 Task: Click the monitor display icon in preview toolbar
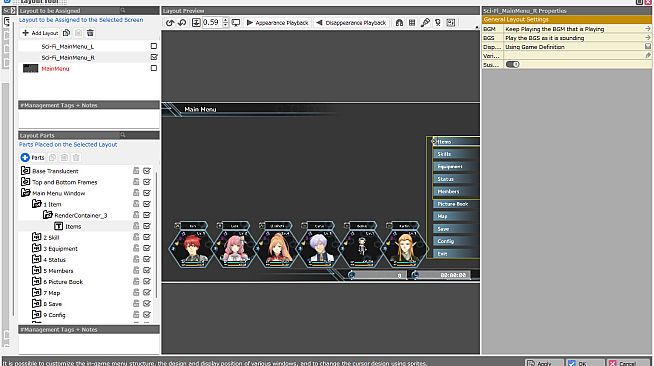(x=236, y=23)
